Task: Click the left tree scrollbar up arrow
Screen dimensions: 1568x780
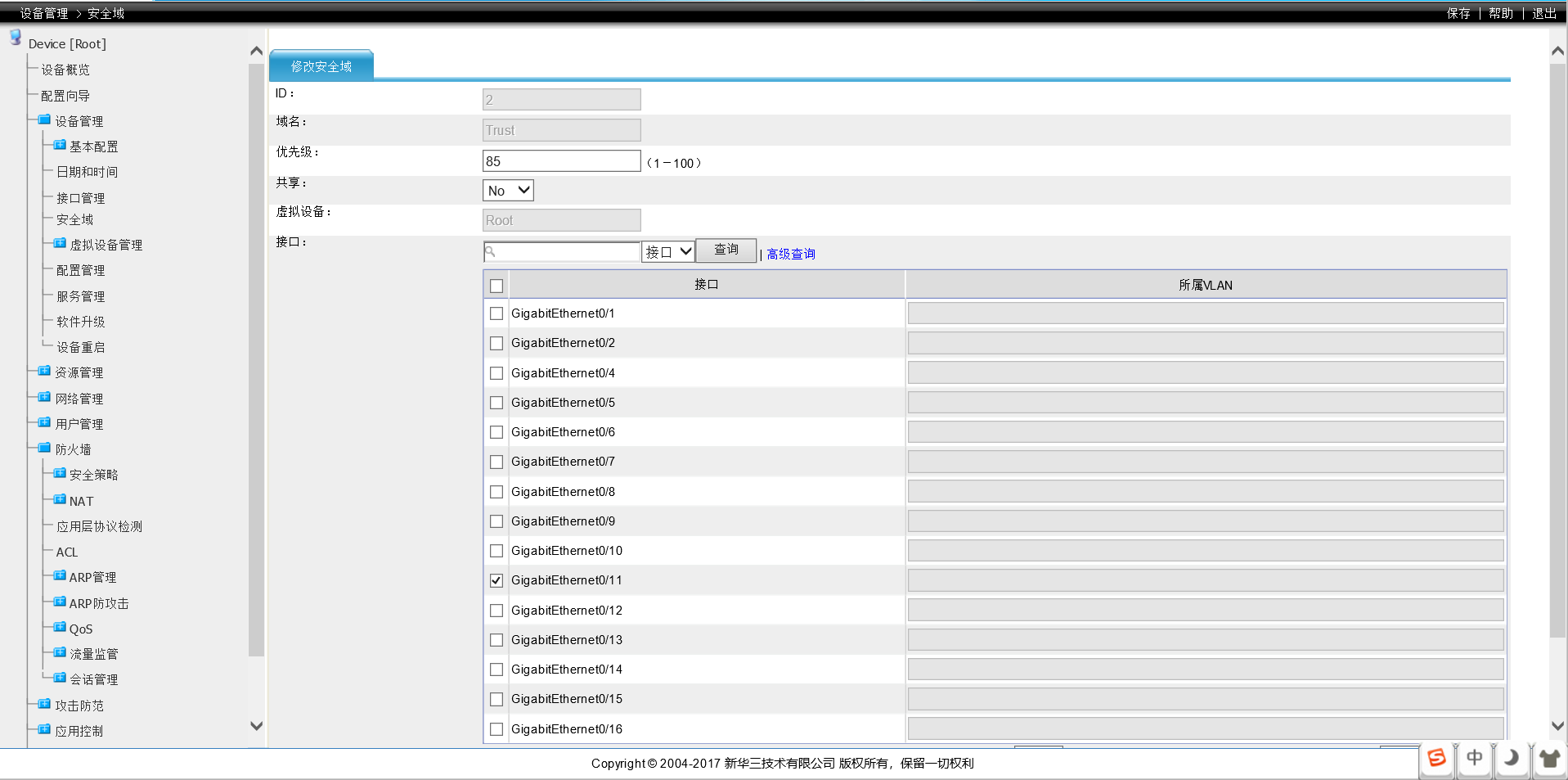Action: 256,51
